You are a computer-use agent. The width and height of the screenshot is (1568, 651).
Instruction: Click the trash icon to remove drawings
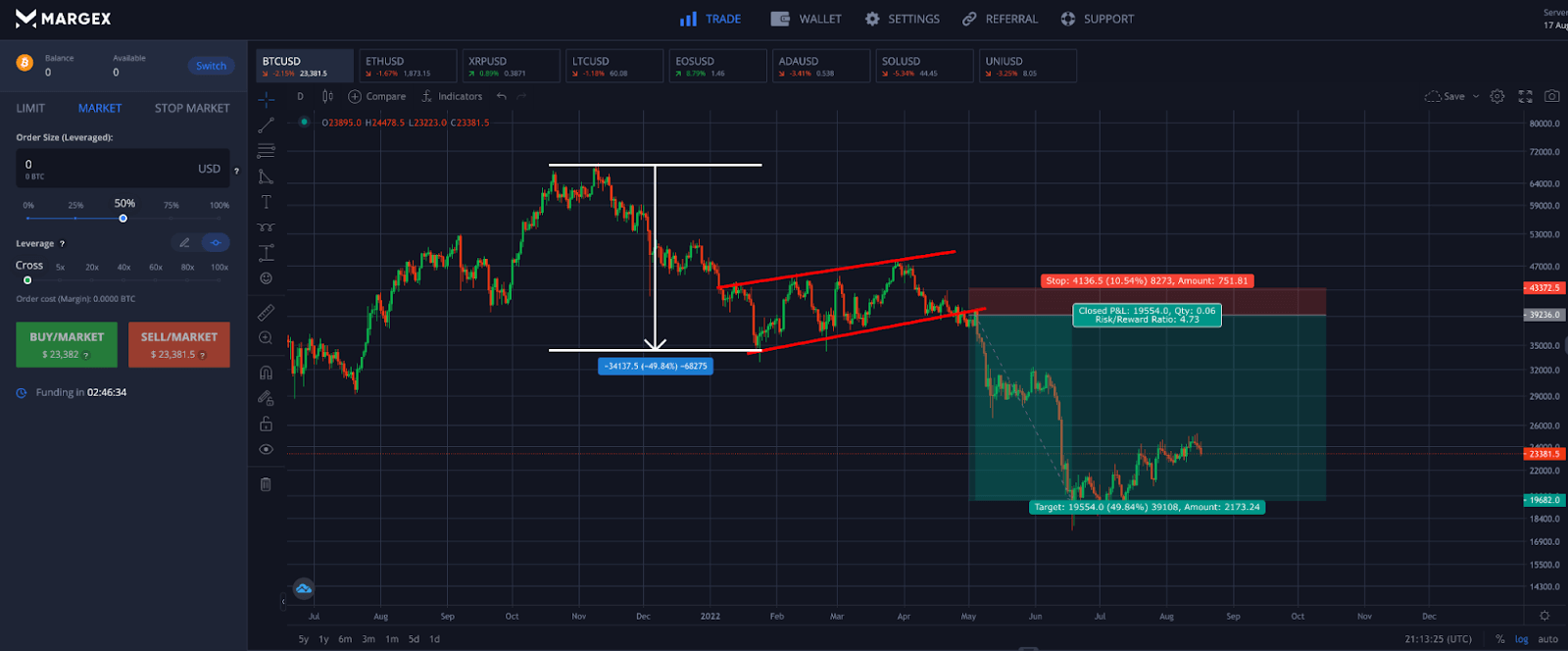[266, 484]
